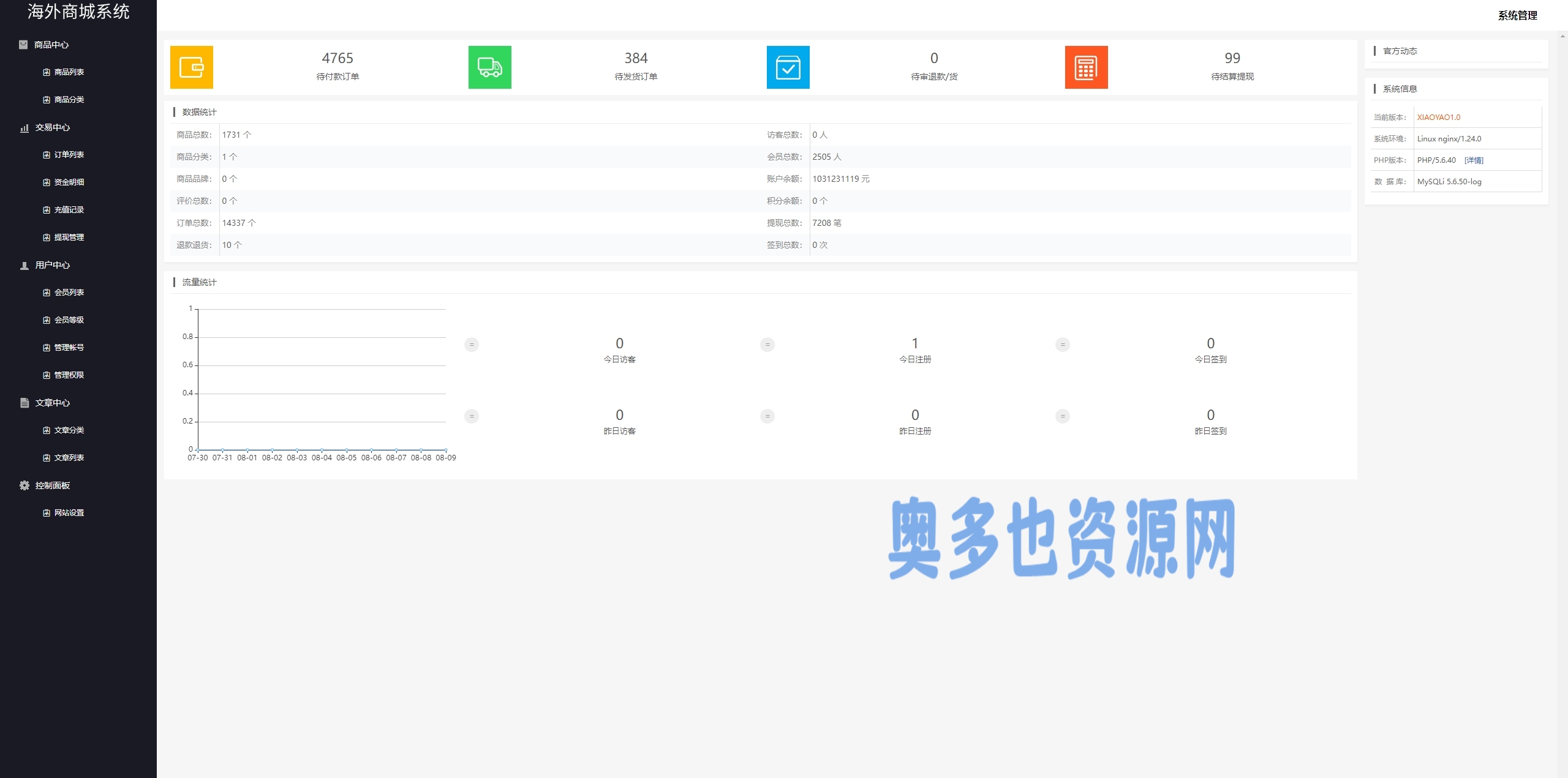Click the orange wallet pending-payment orders icon
Image resolution: width=1568 pixels, height=778 pixels.
[x=191, y=67]
